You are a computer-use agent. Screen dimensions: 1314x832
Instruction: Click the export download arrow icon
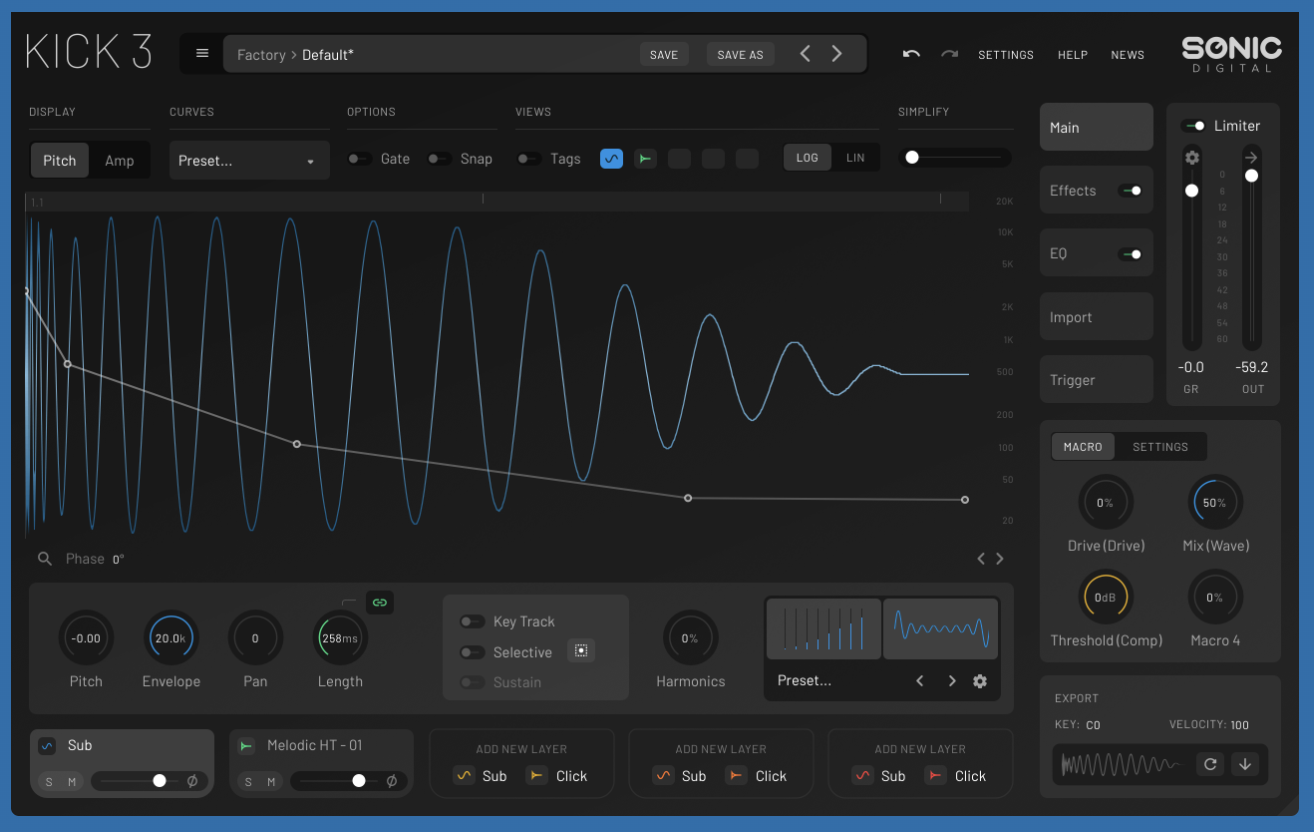pos(1244,764)
